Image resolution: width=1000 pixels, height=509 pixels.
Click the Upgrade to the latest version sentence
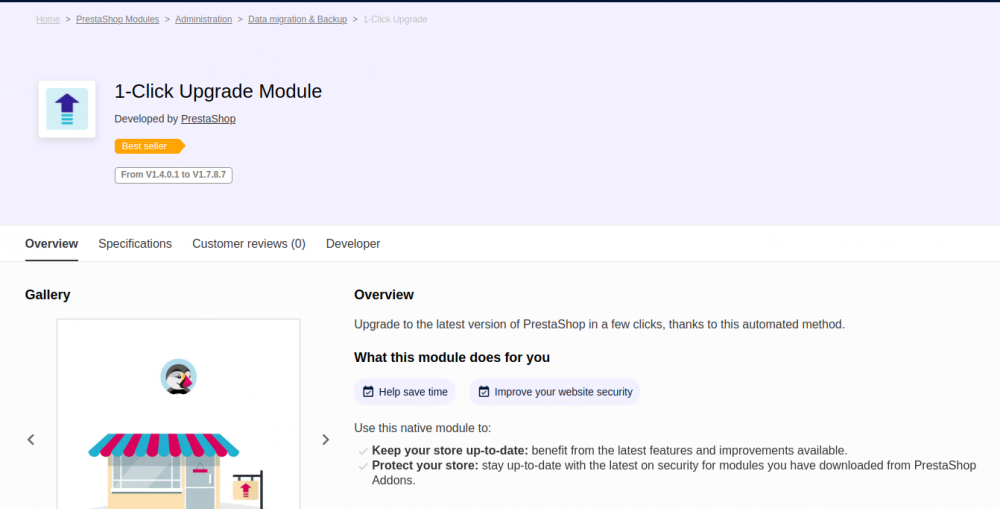pyautogui.click(x=599, y=324)
